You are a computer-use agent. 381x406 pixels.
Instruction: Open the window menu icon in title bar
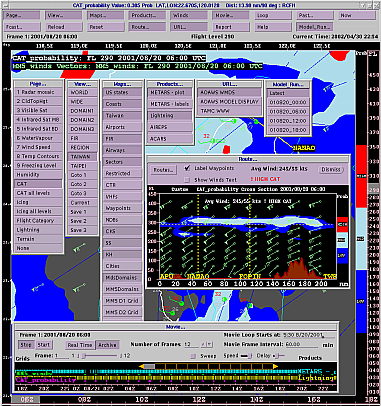(5, 5)
